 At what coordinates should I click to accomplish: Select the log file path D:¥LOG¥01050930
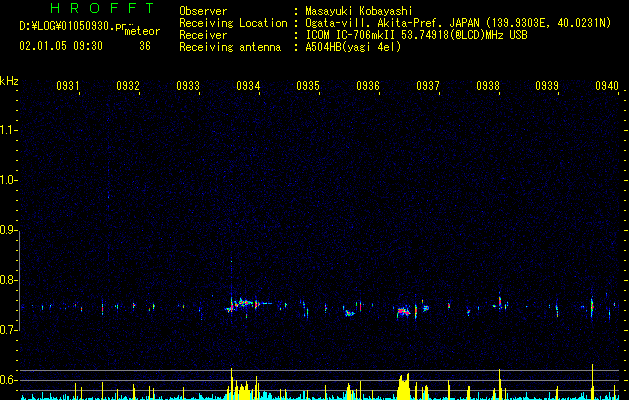[69, 26]
